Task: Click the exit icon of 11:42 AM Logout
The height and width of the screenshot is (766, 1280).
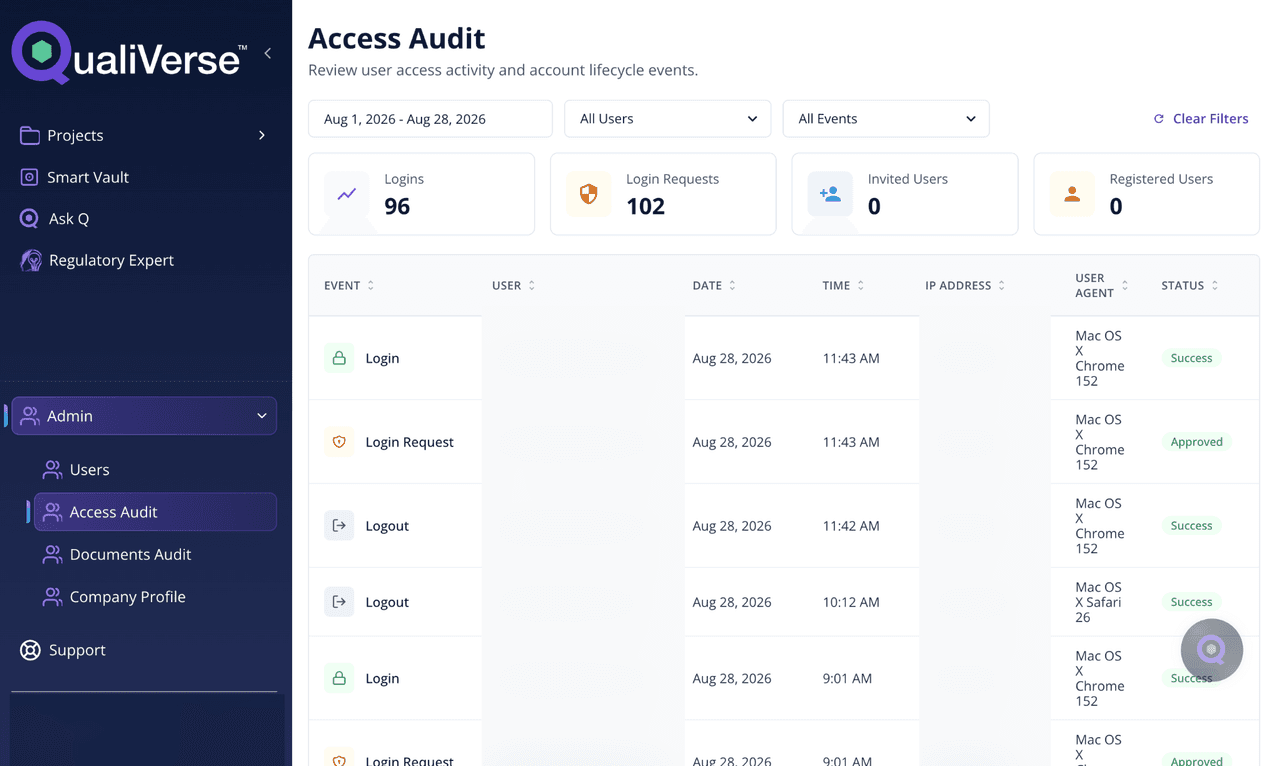Action: [339, 526]
